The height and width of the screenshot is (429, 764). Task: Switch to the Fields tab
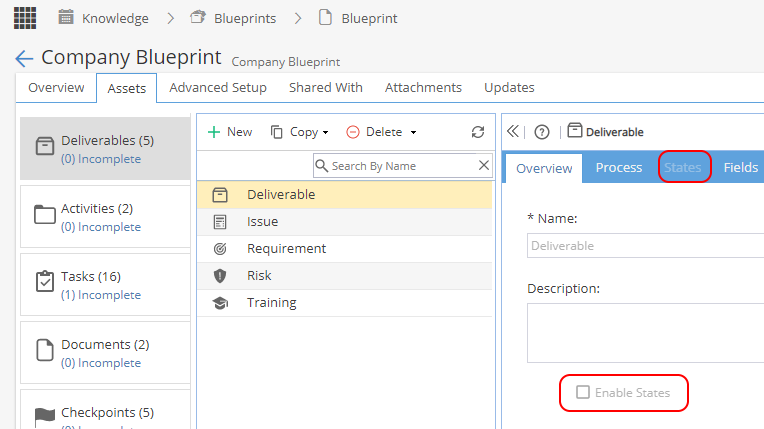741,168
